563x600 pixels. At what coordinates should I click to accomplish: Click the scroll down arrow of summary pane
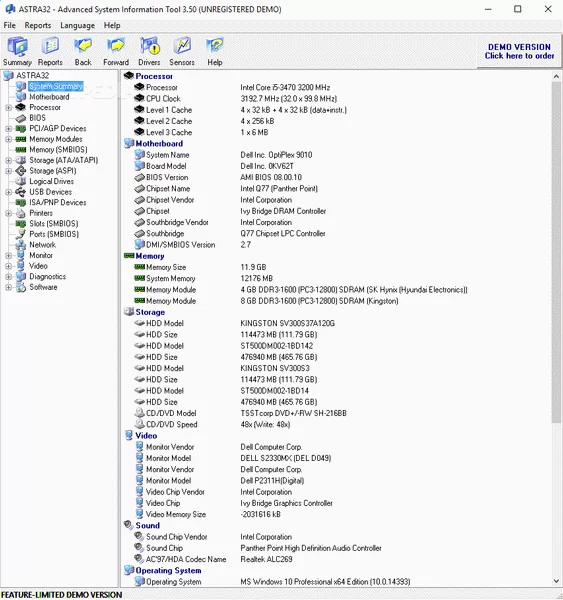[x=556, y=581]
